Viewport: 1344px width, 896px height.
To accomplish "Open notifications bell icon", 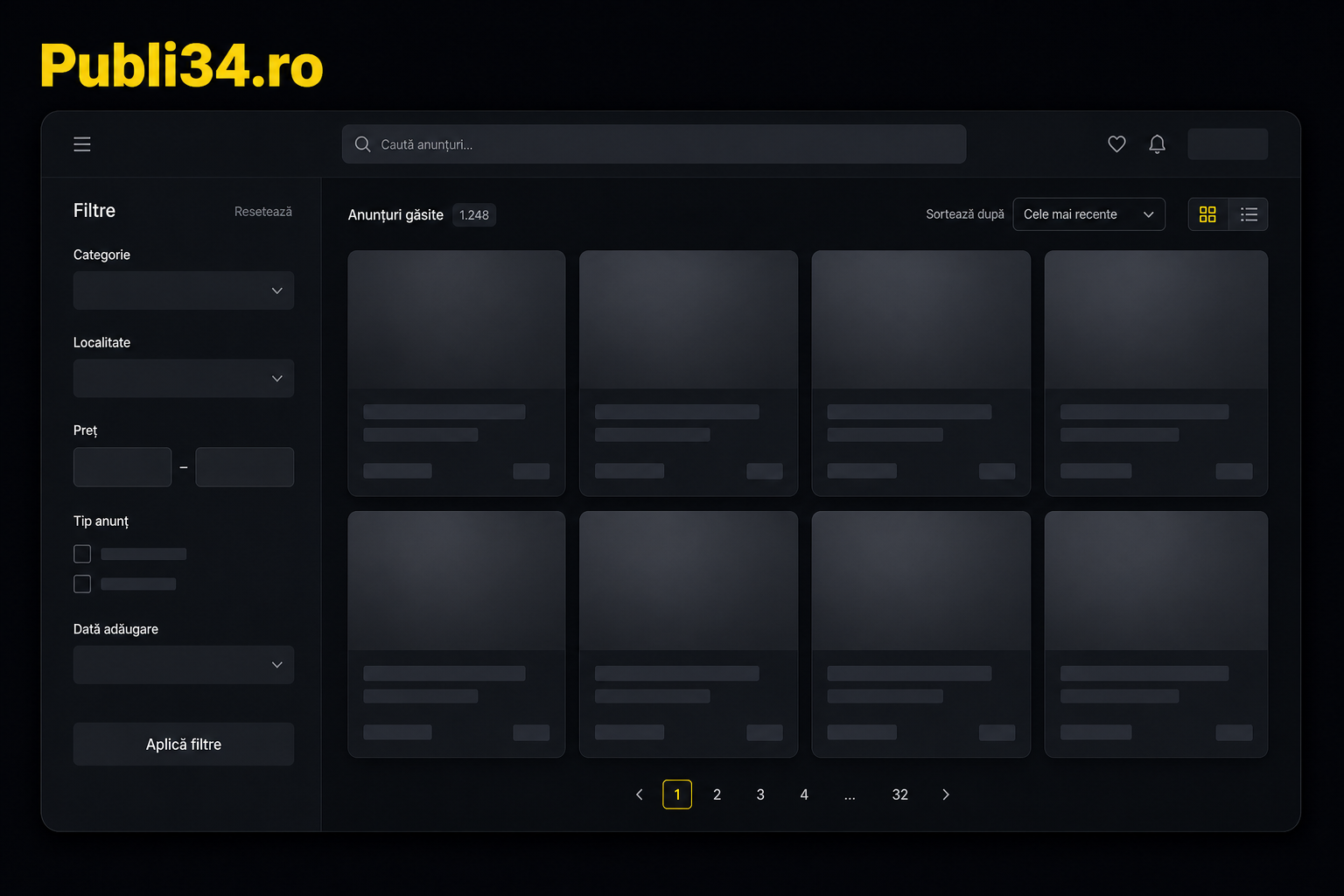I will pos(1157,144).
